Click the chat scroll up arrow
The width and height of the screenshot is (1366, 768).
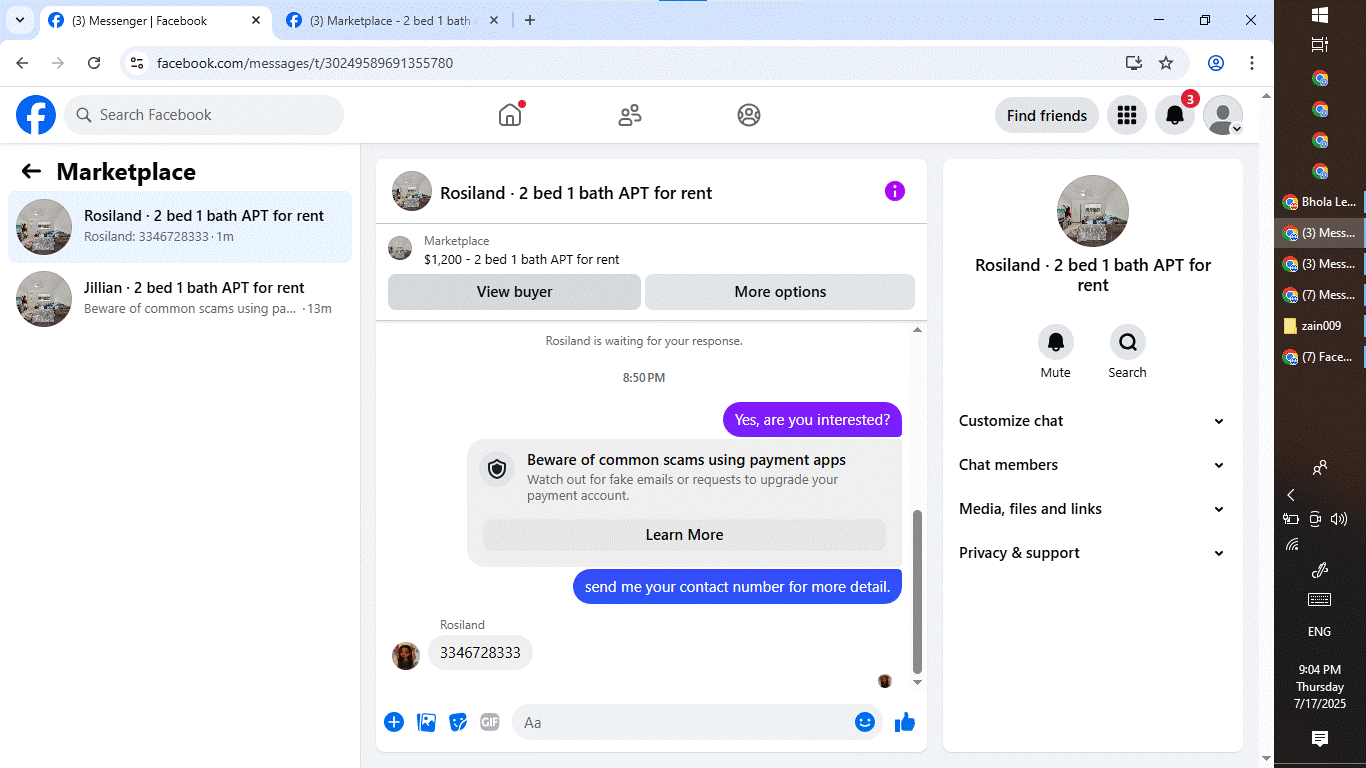(x=918, y=330)
